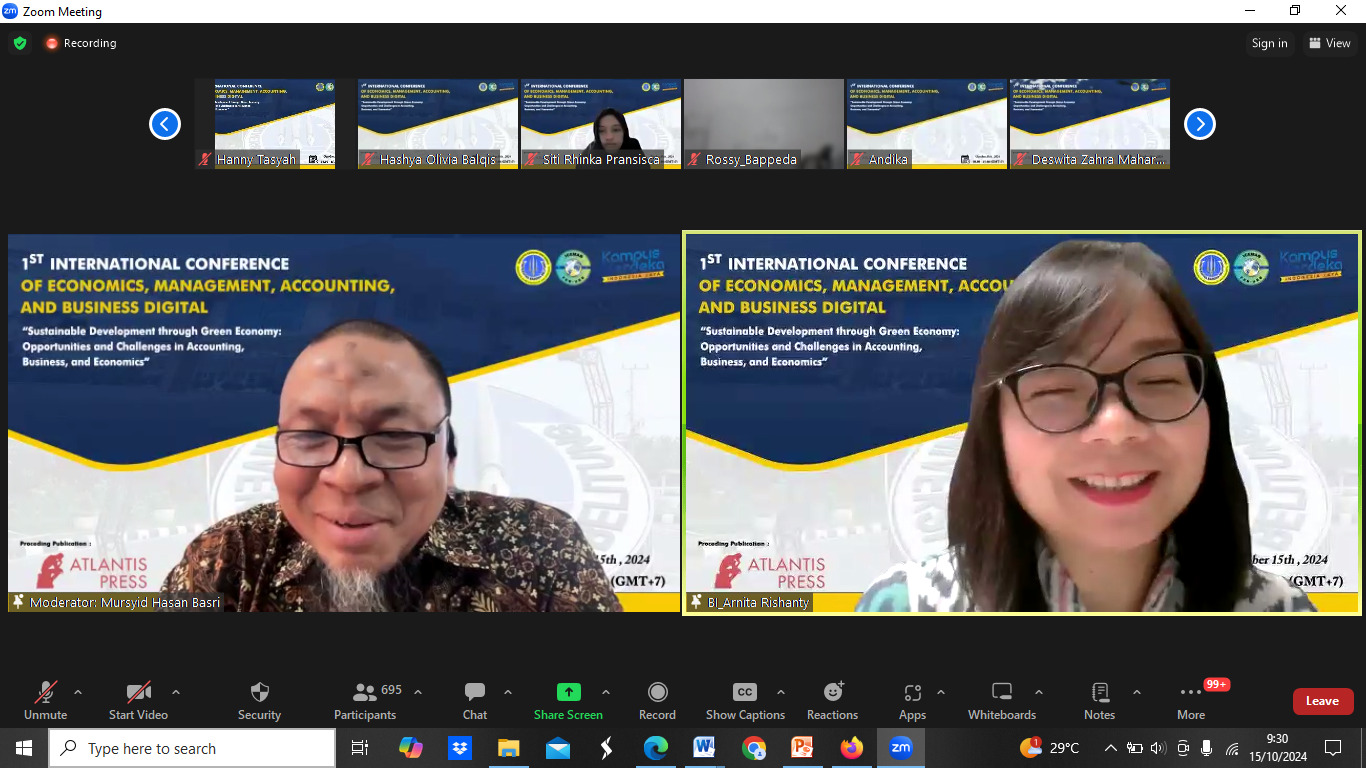Open the Whiteboards tool
Screen dimensions: 1366x768
point(1001,693)
